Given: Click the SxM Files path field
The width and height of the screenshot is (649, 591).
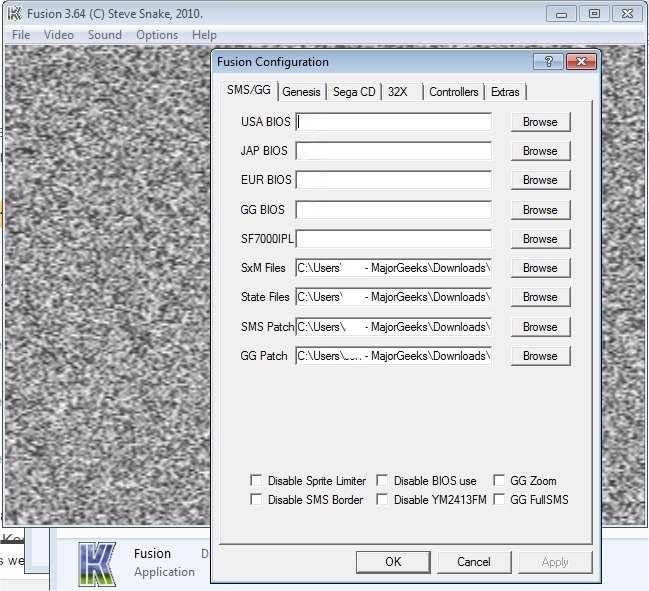Looking at the screenshot, I should point(394,268).
